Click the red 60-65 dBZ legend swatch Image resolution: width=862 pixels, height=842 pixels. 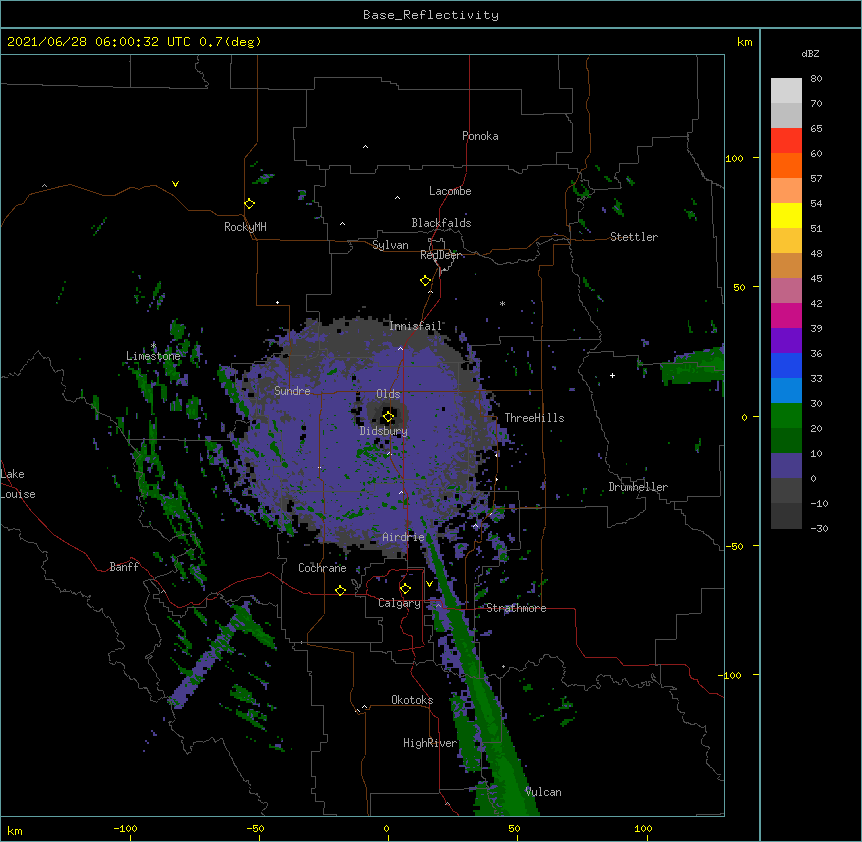[786, 141]
